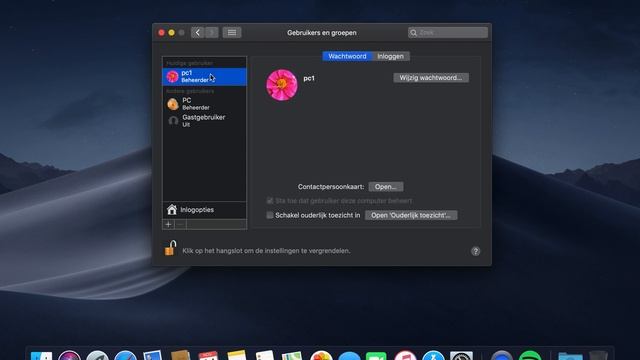The width and height of the screenshot is (640, 360).
Task: Click the PC user avatar in the sidebar
Action: 173,104
